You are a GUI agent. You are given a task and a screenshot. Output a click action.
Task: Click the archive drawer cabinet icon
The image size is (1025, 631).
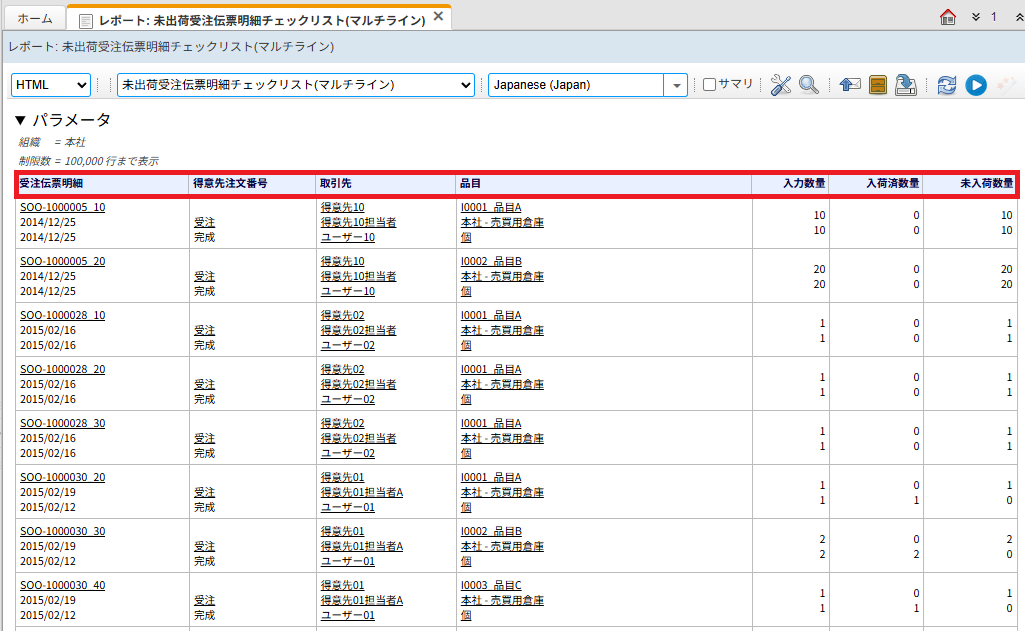pyautogui.click(x=878, y=85)
